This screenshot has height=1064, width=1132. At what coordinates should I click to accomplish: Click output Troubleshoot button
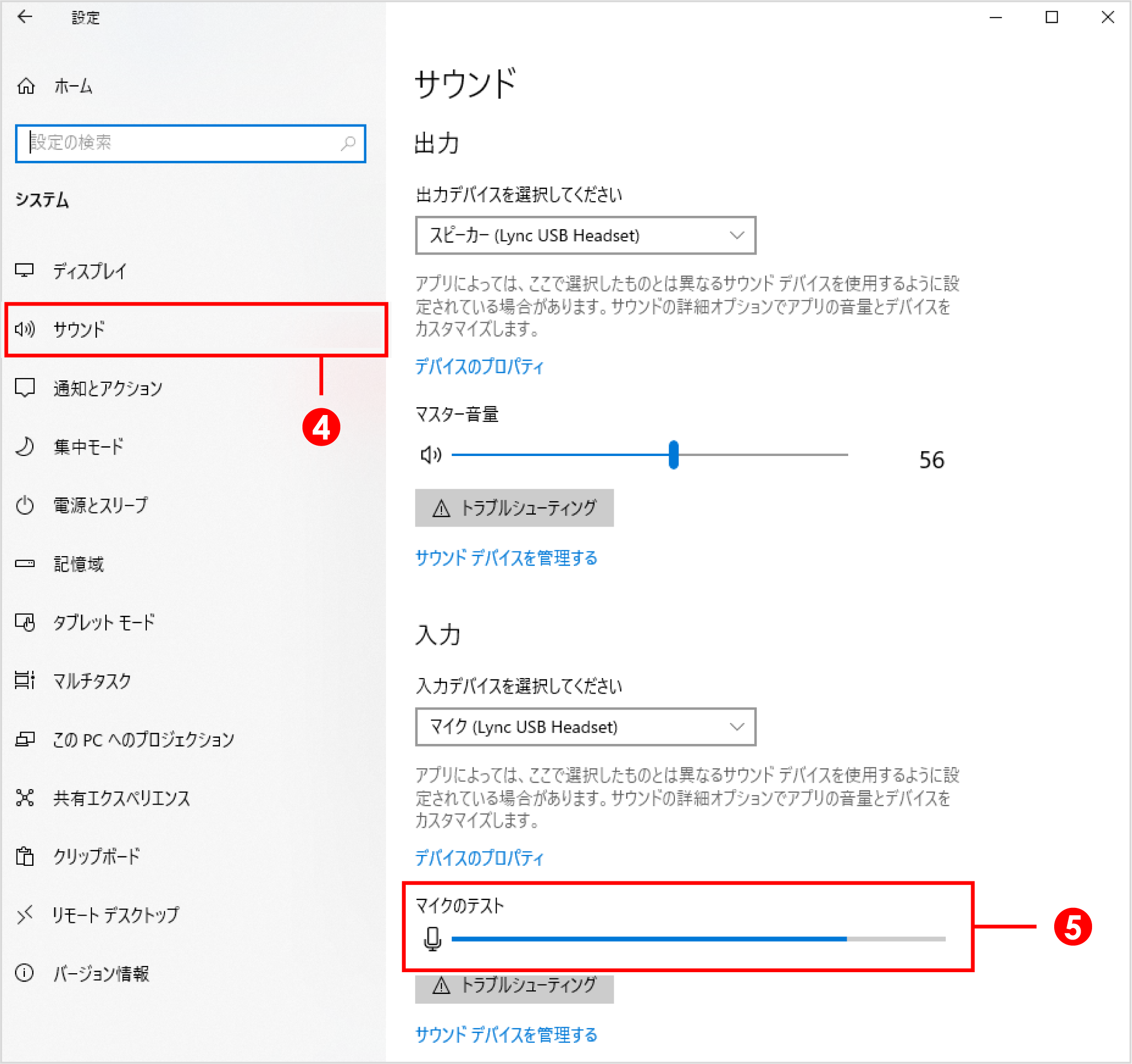pyautogui.click(x=514, y=508)
